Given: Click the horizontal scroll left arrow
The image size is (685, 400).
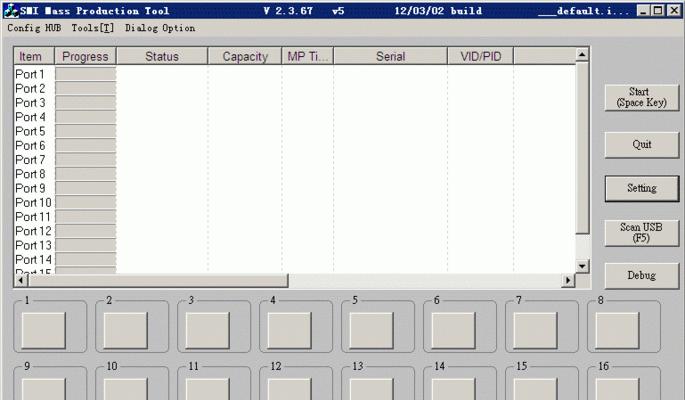Looking at the screenshot, I should point(21,280).
